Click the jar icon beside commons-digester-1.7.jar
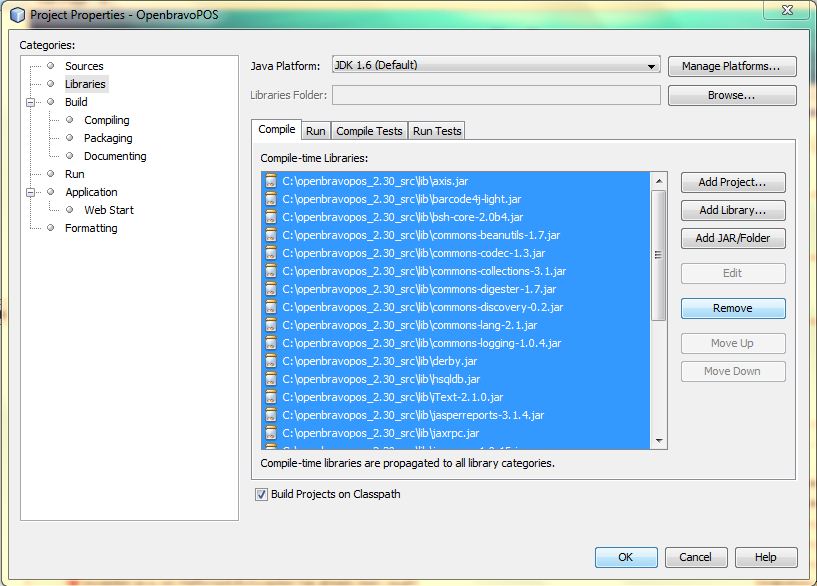 tap(271, 289)
